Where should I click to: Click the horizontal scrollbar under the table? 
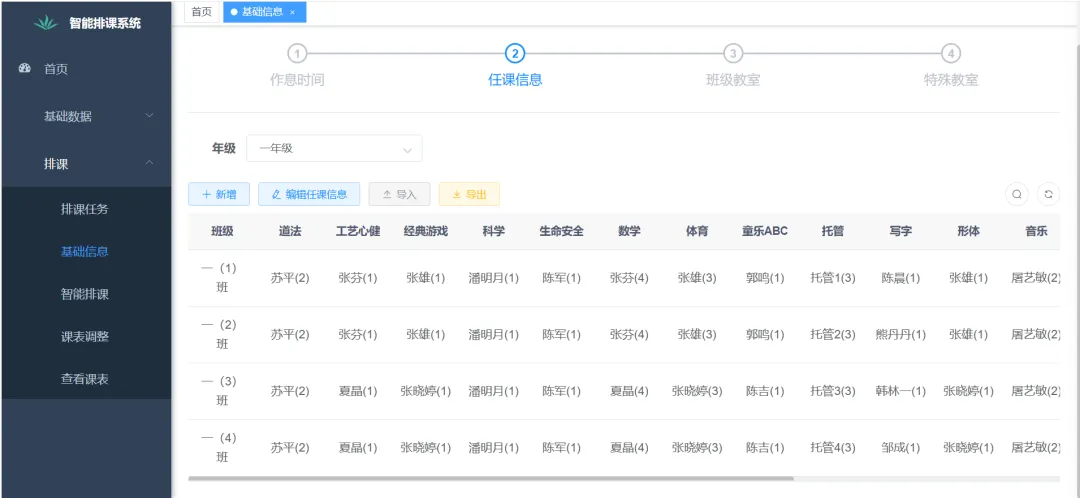[x=490, y=479]
